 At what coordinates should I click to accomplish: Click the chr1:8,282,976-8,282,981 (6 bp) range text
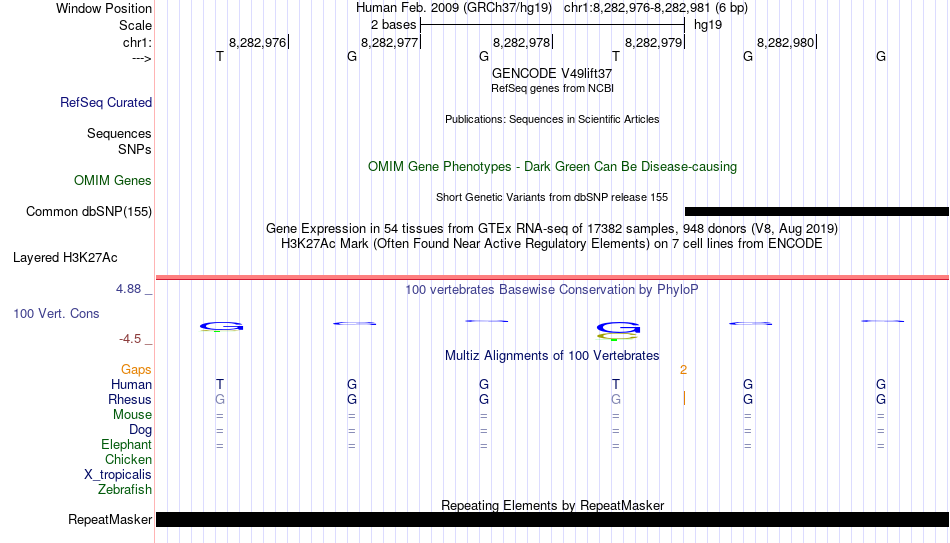tap(656, 8)
